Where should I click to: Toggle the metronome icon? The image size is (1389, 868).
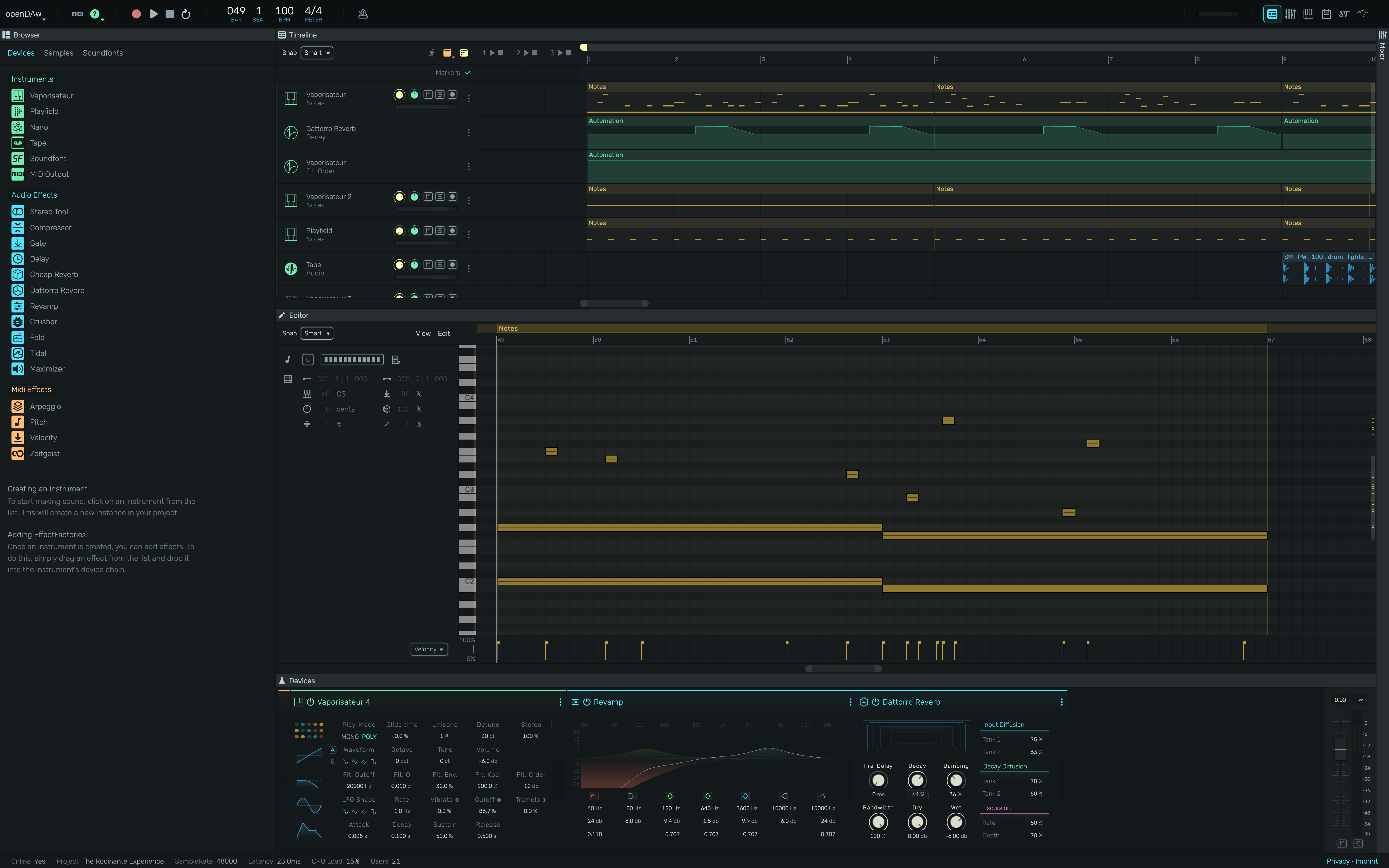pos(363,14)
